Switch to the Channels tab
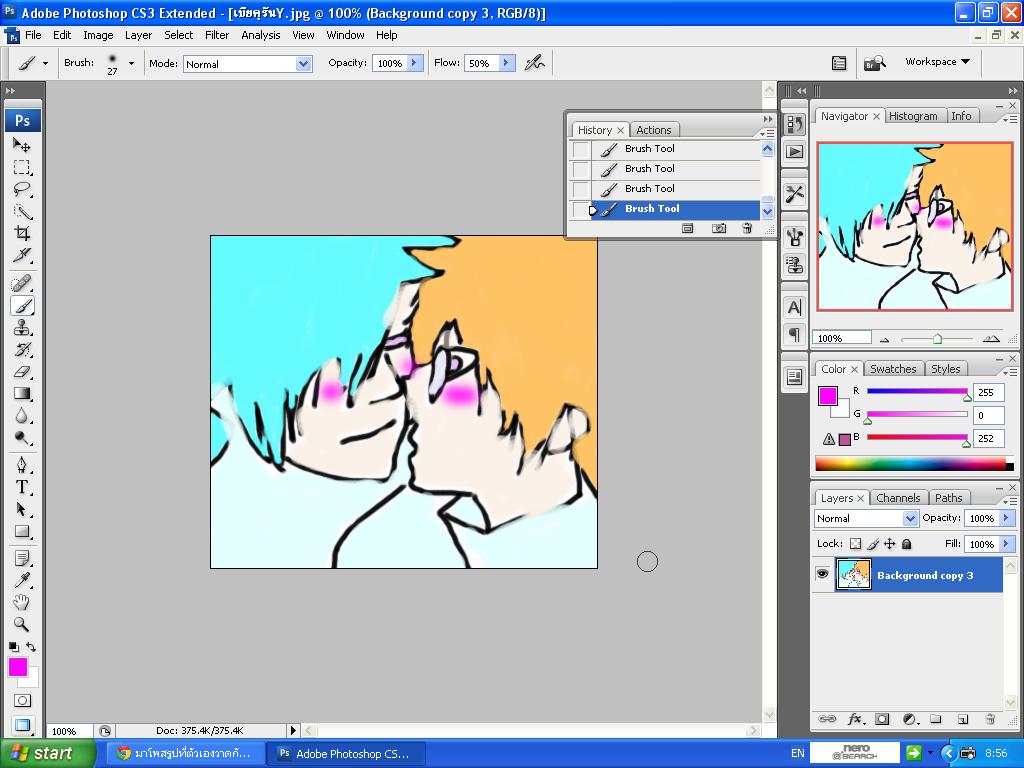1024x768 pixels. 898,498
